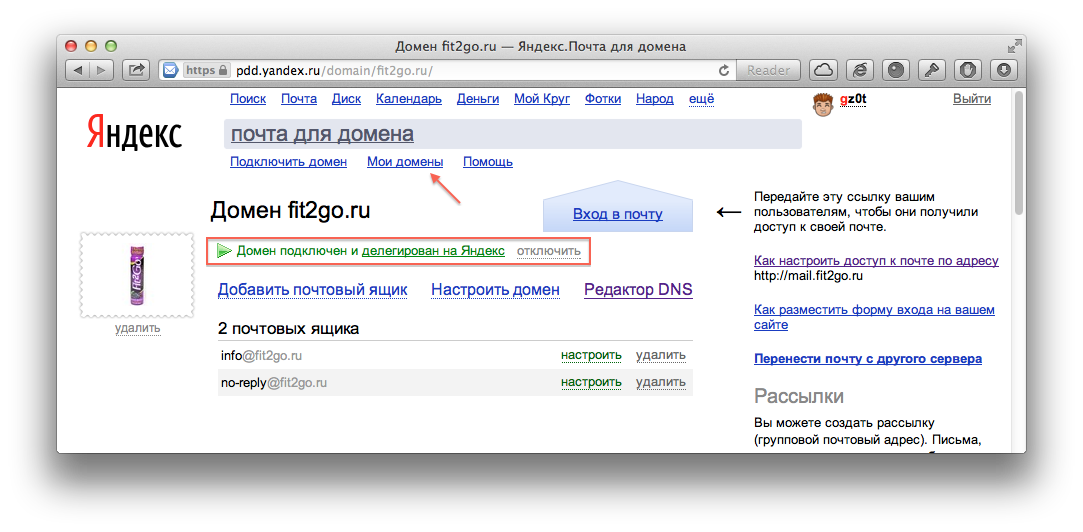Enter full screen with corner arrows icon

coord(1014,47)
